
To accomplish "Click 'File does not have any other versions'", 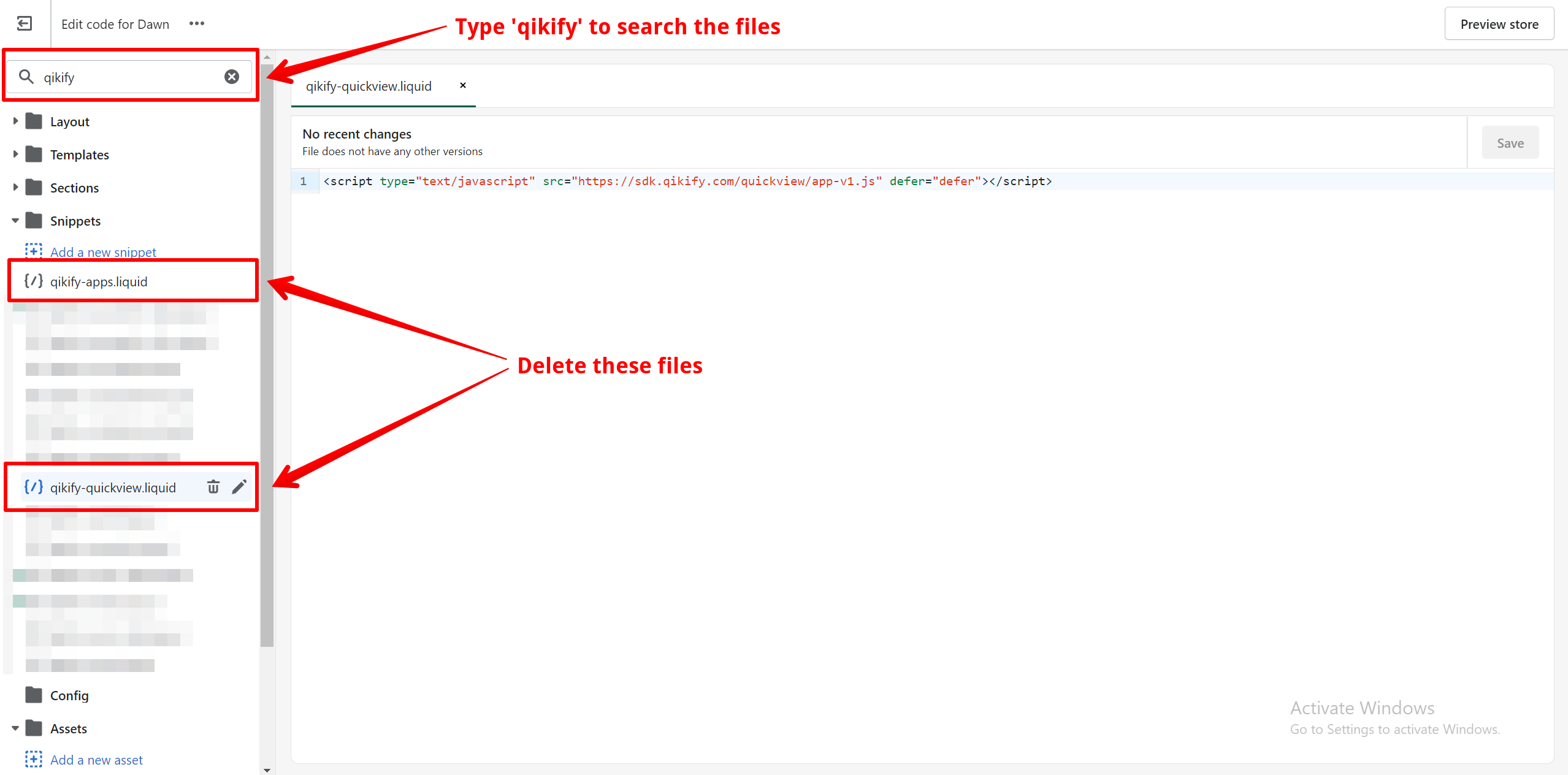I will [392, 151].
